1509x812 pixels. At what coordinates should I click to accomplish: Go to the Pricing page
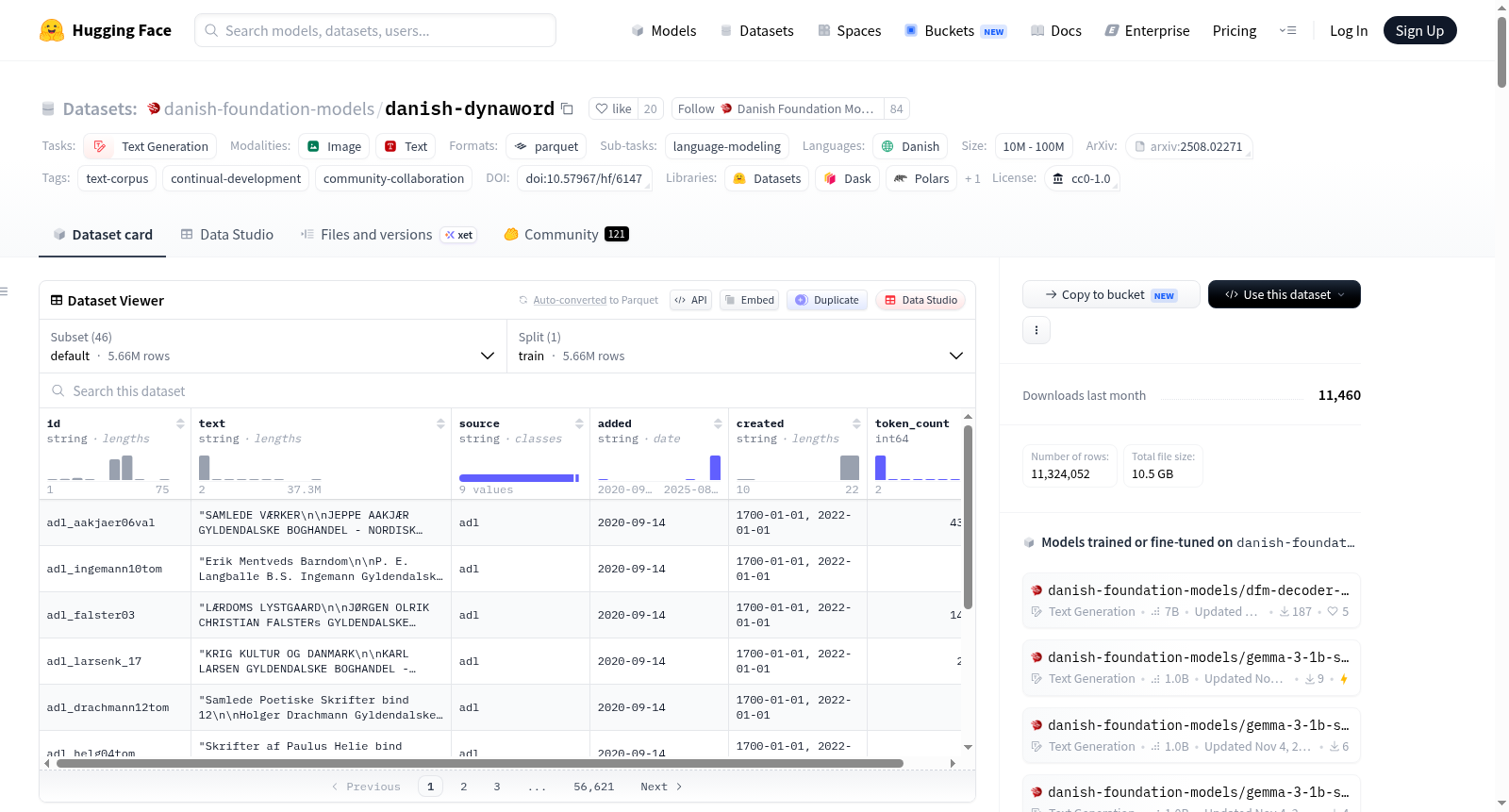point(1235,30)
